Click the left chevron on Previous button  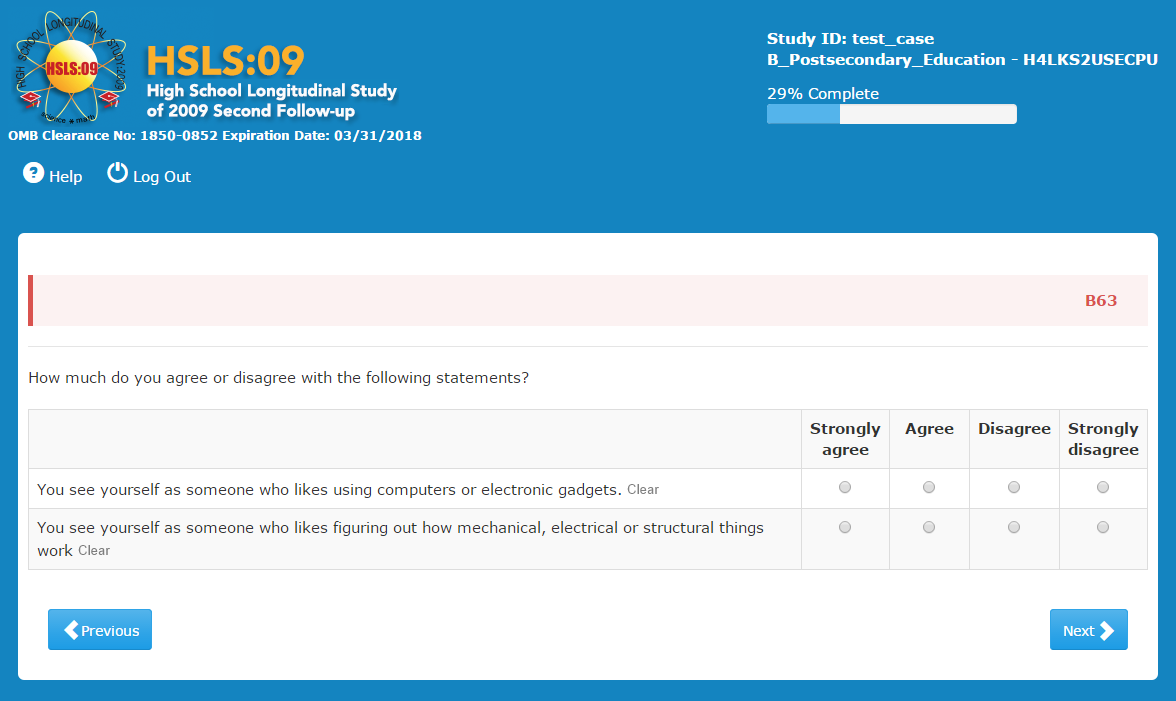pos(71,630)
